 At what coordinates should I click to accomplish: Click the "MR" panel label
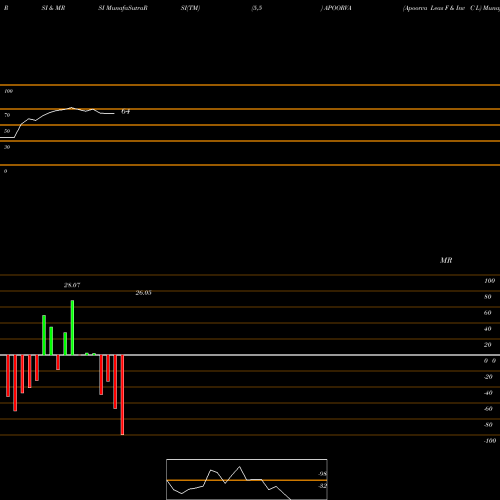click(x=446, y=260)
